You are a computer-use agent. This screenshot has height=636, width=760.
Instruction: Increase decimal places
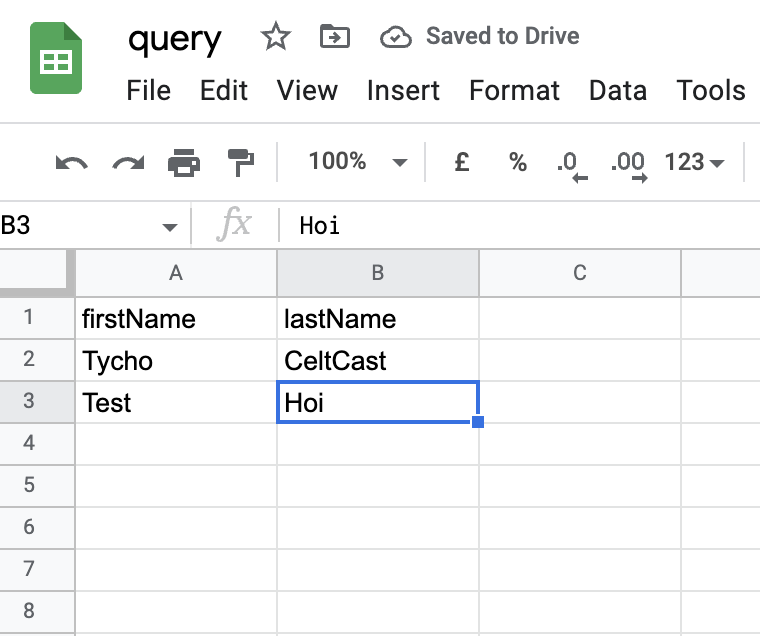pos(629,166)
